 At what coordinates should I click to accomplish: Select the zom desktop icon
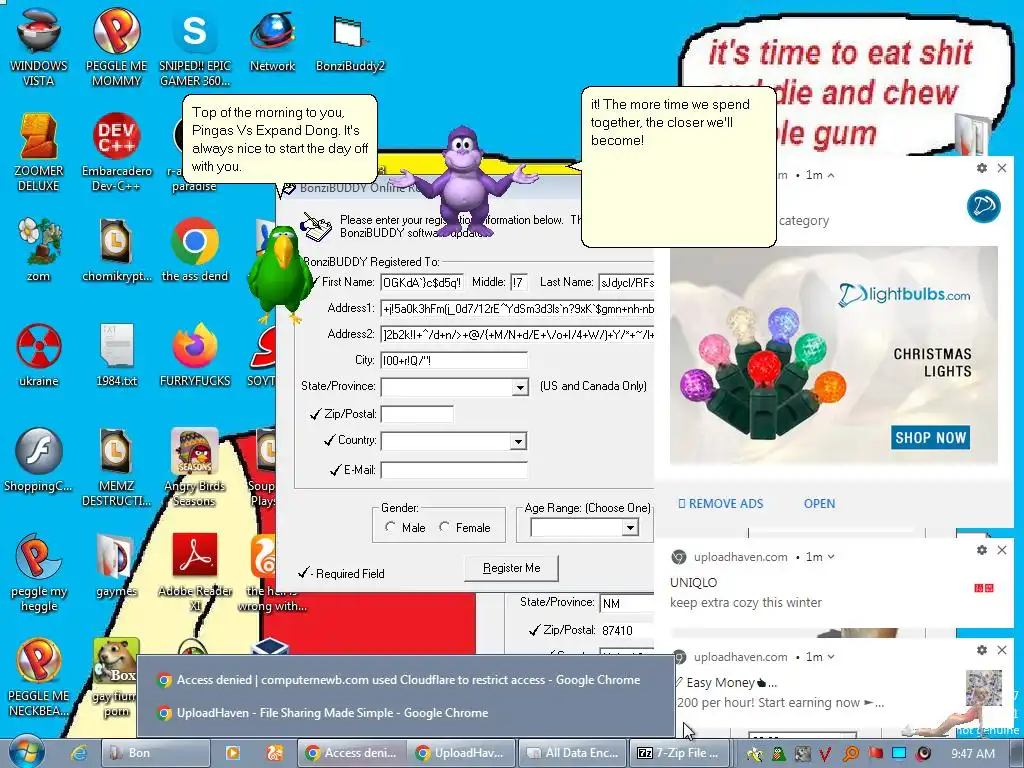click(x=39, y=251)
